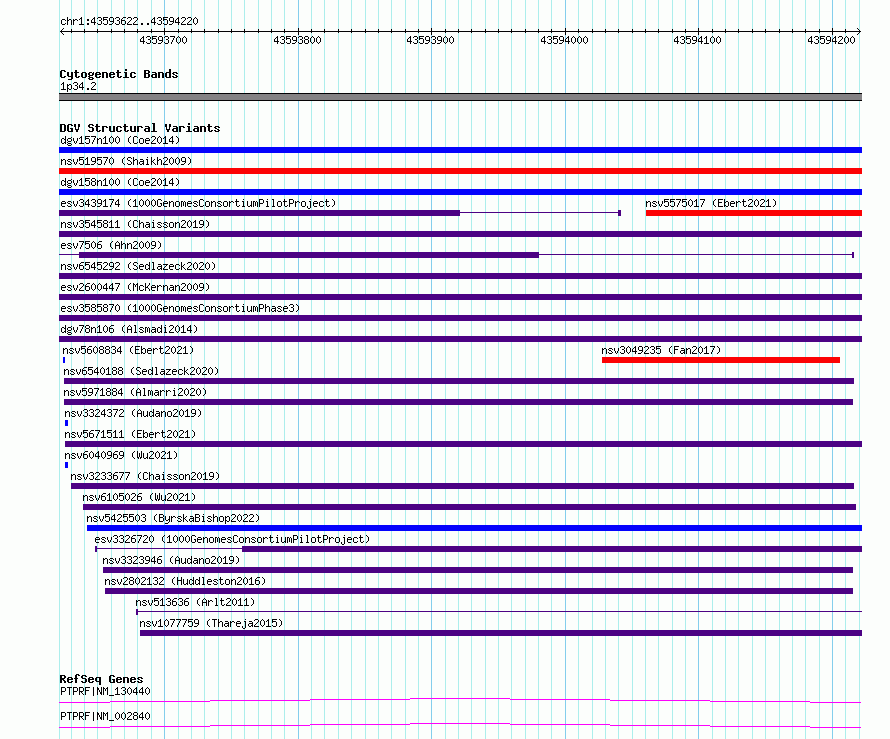Select the nsv519570 (Shaikh2009) red variant bar

[x=460, y=171]
